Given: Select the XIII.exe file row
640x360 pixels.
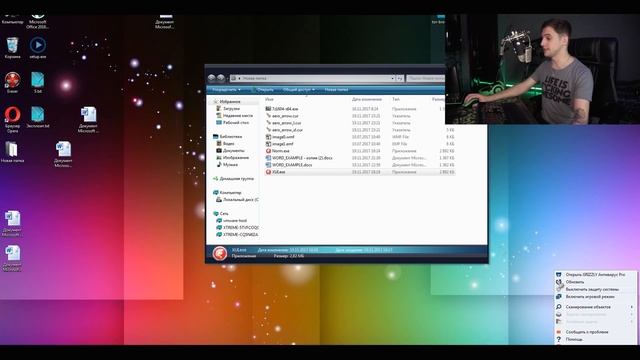Looking at the screenshot, I should point(359,172).
